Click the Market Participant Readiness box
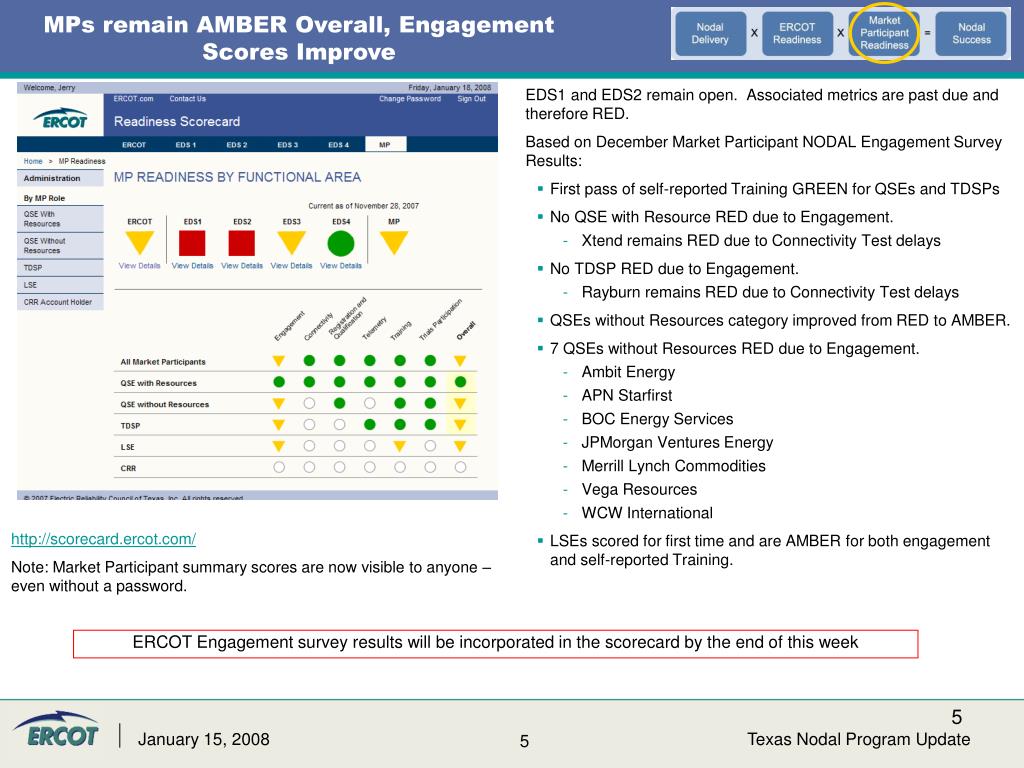Screen dimensions: 1024x768 884,33
